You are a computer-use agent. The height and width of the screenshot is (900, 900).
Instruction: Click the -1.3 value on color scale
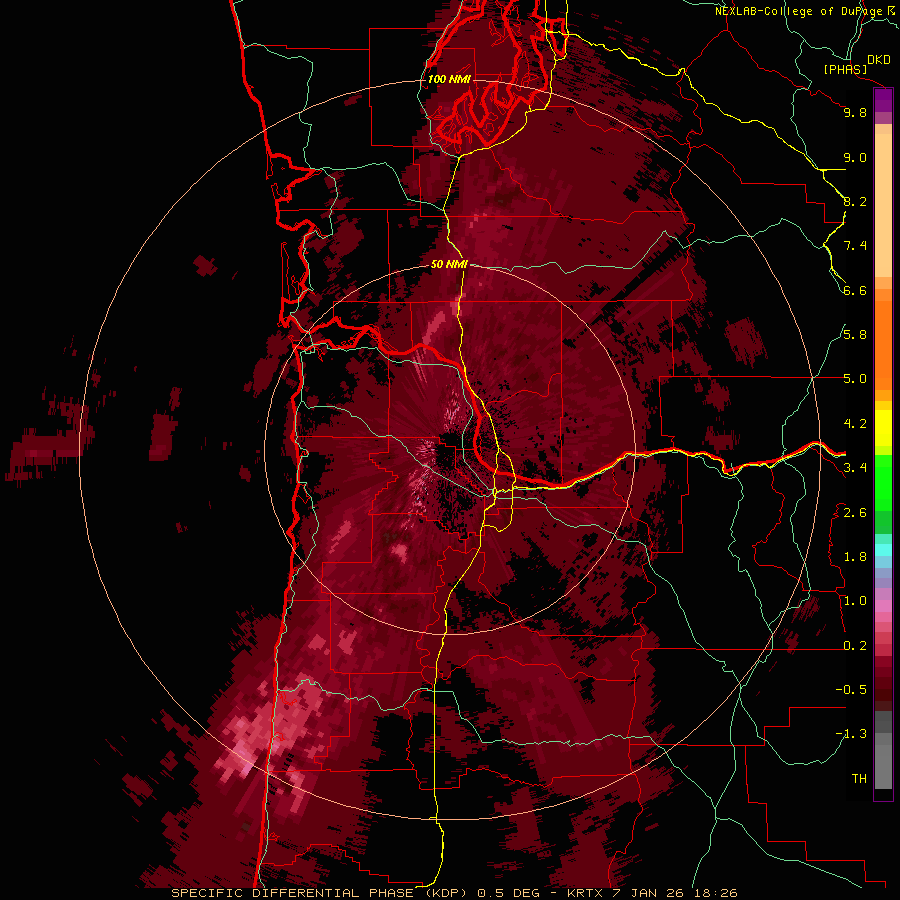(851, 734)
